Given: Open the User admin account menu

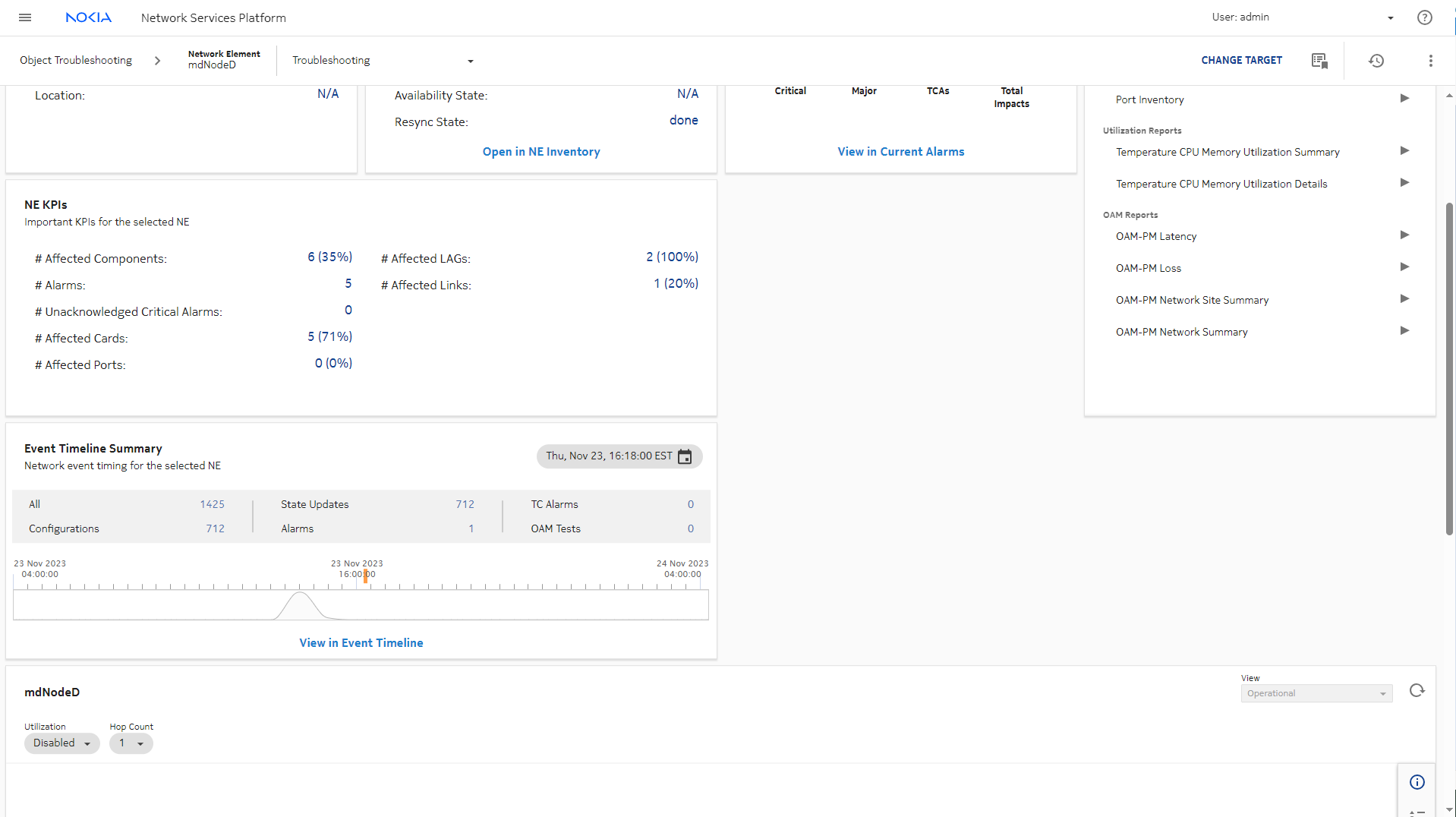Looking at the screenshot, I should coord(1390,18).
